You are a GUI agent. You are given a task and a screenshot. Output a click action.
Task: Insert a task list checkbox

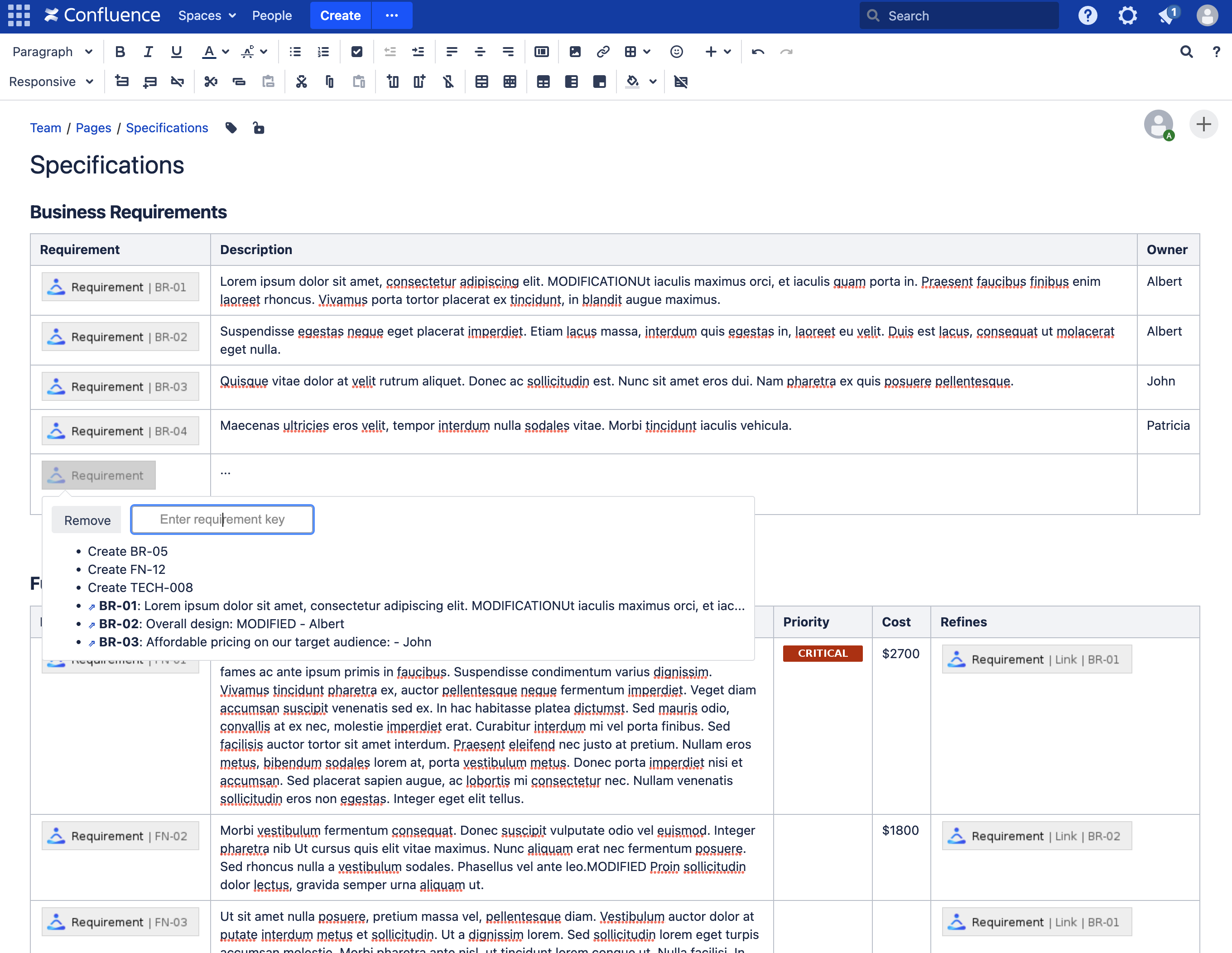pyautogui.click(x=356, y=52)
